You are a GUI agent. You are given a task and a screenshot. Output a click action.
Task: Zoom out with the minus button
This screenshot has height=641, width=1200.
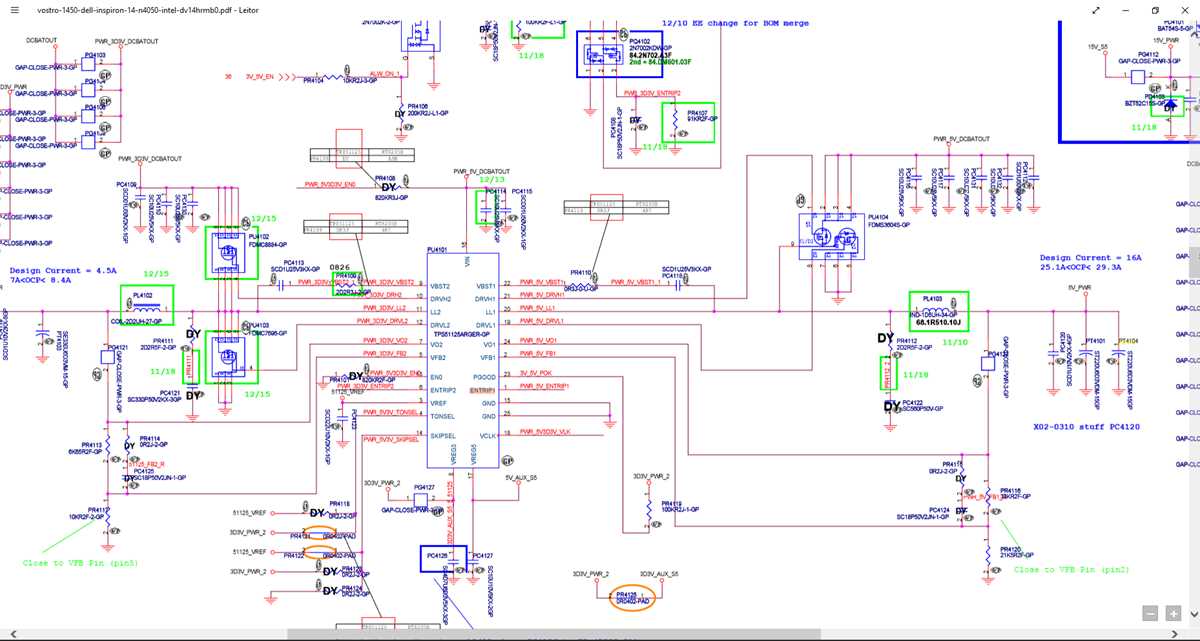tap(1150, 613)
